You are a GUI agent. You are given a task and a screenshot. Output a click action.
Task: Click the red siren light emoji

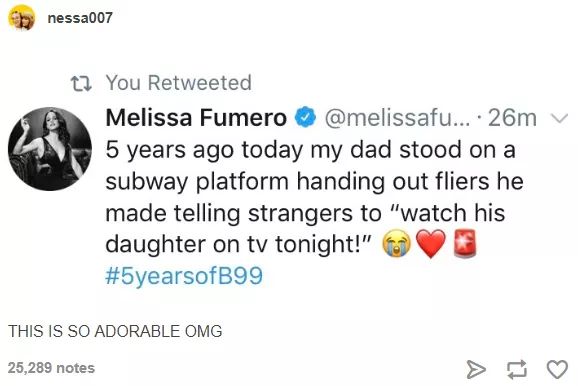[464, 243]
